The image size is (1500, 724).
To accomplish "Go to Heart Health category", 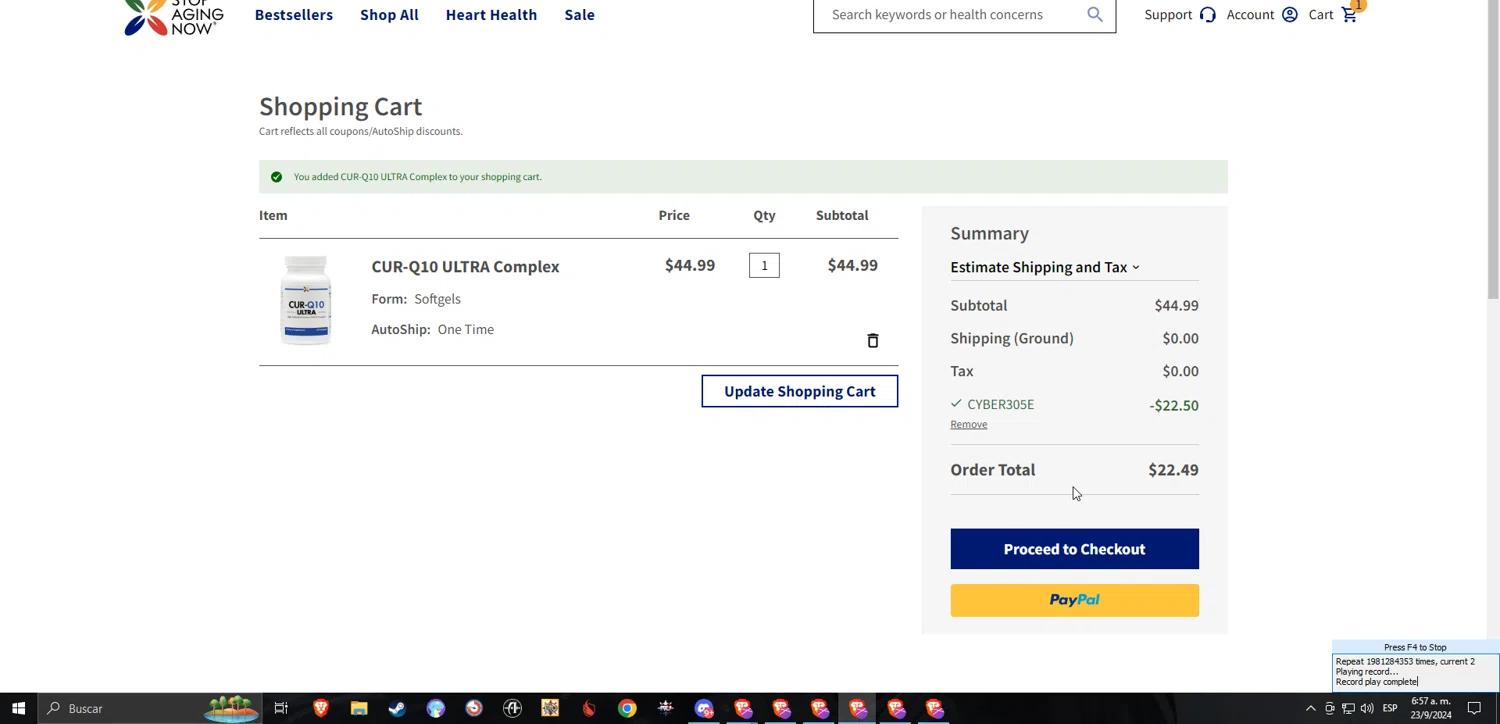I will [491, 15].
